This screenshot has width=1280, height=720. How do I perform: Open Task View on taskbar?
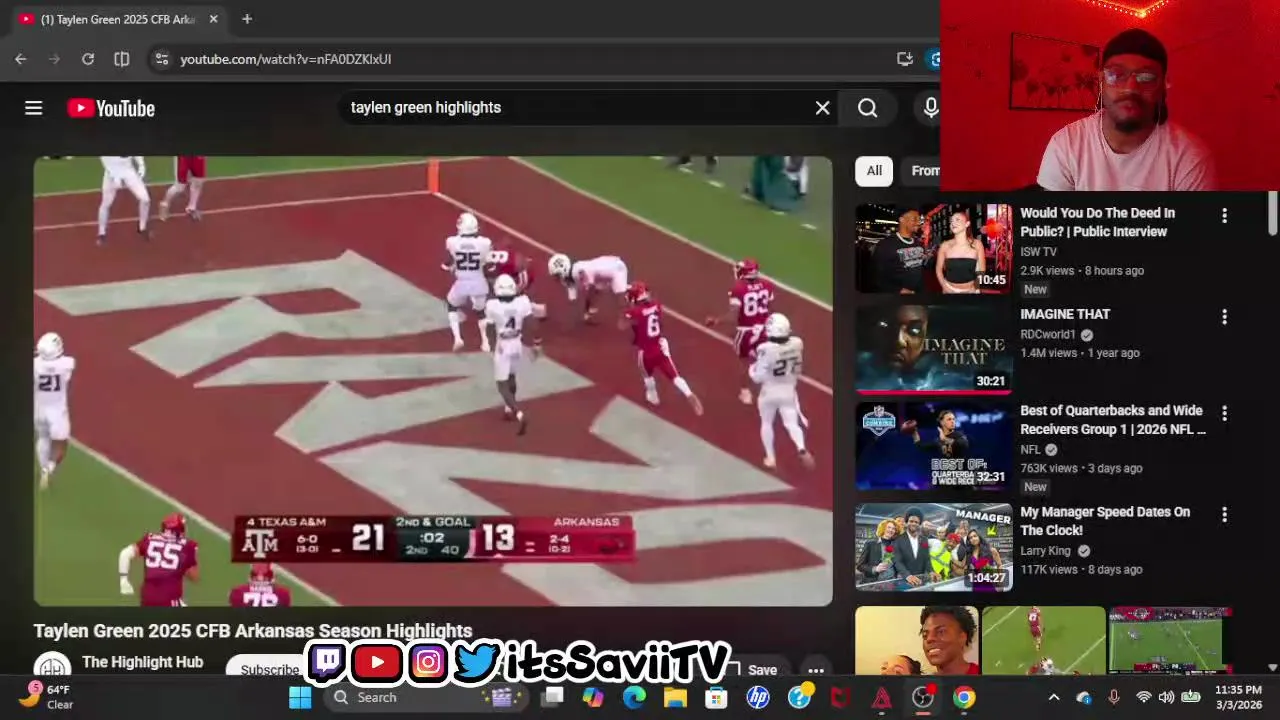tap(553, 697)
